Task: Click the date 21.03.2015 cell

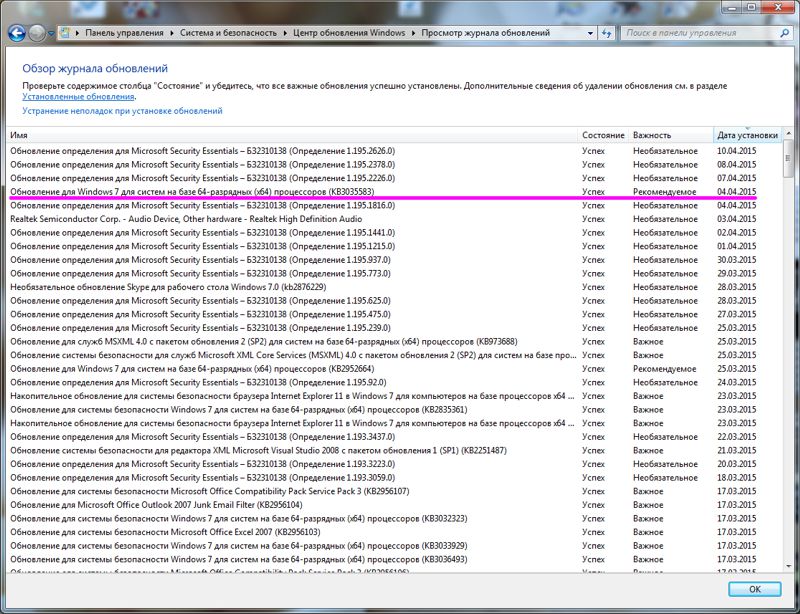Action: tap(737, 451)
